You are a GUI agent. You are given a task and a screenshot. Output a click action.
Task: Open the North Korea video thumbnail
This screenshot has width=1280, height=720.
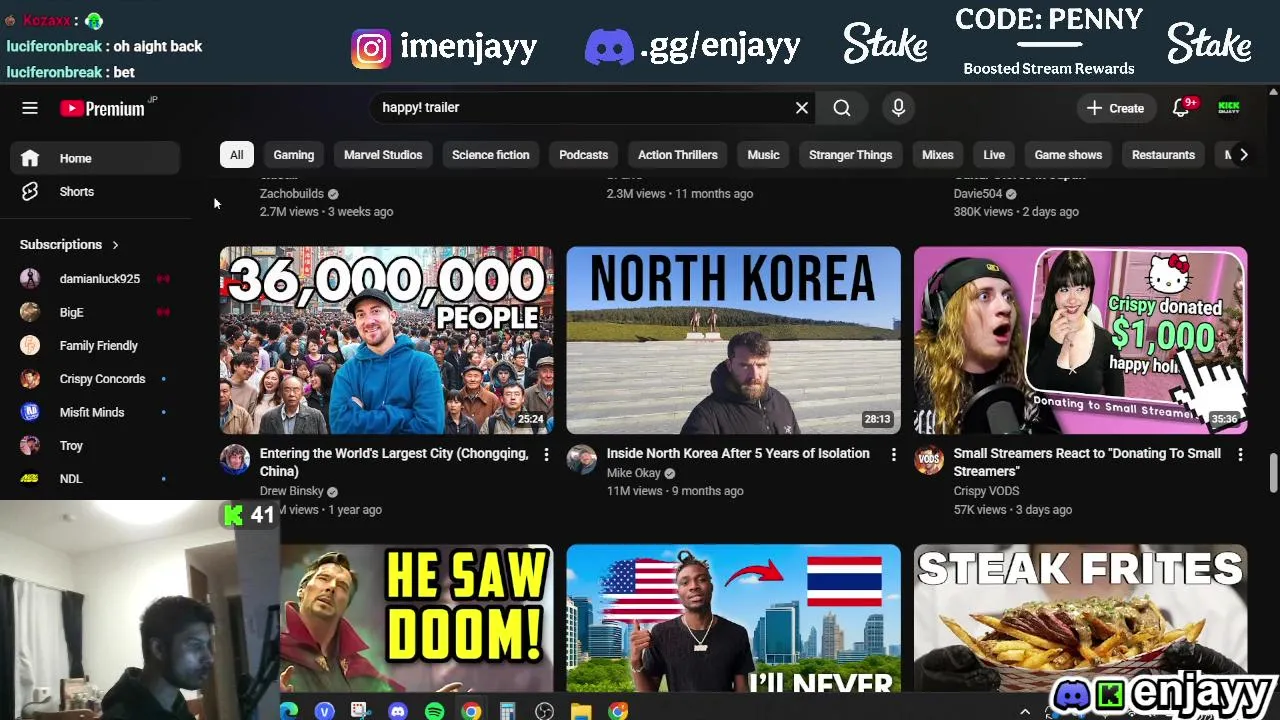[x=733, y=340]
